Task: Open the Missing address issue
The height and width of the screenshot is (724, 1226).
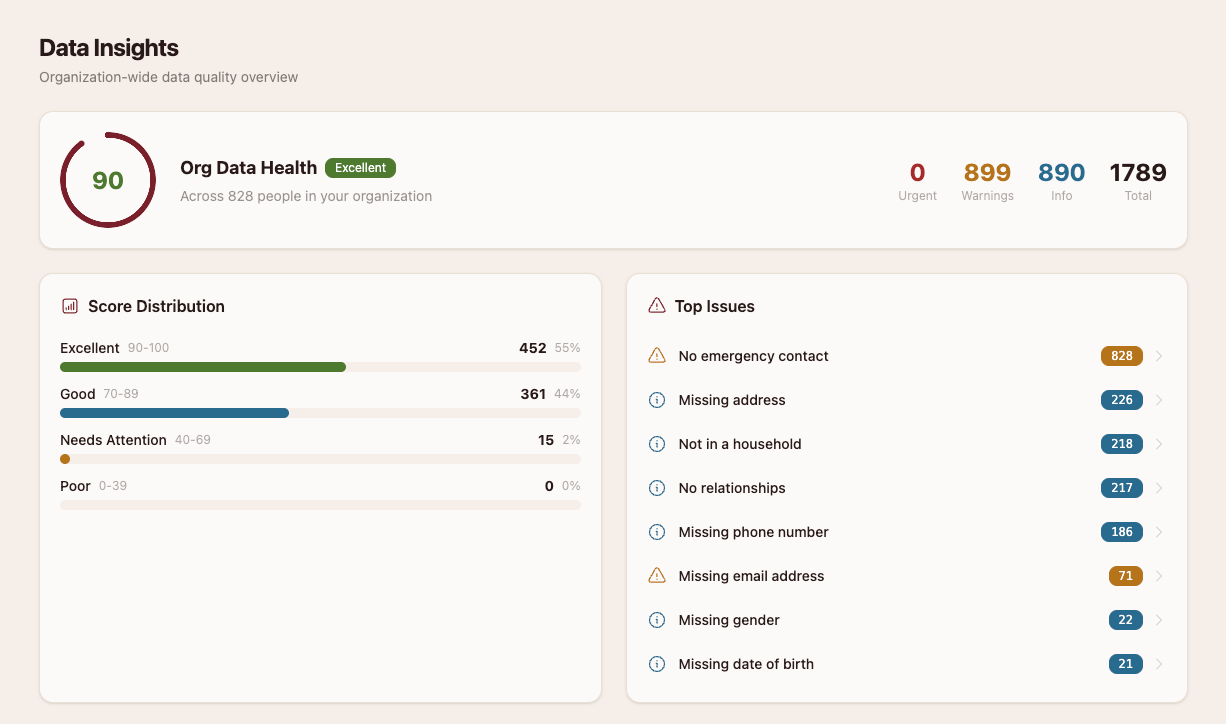Action: click(x=907, y=400)
